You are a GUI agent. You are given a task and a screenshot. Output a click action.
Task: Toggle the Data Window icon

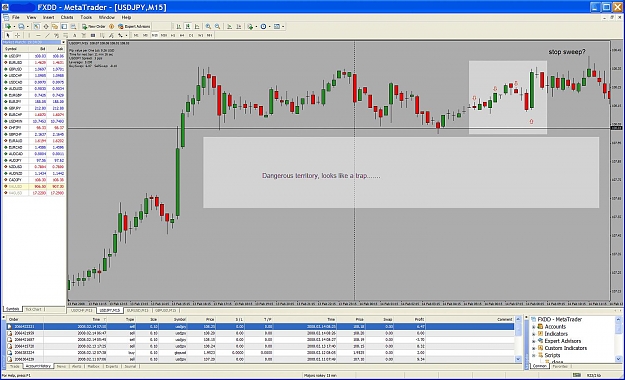pos(46,26)
